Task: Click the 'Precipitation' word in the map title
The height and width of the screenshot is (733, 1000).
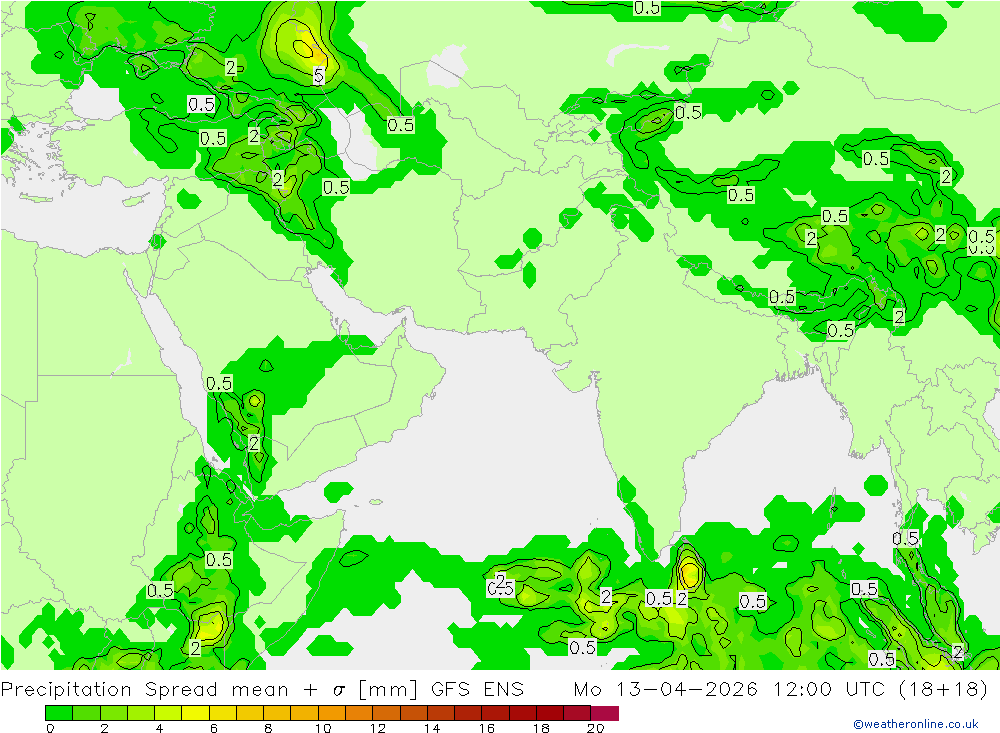Action: (66, 690)
